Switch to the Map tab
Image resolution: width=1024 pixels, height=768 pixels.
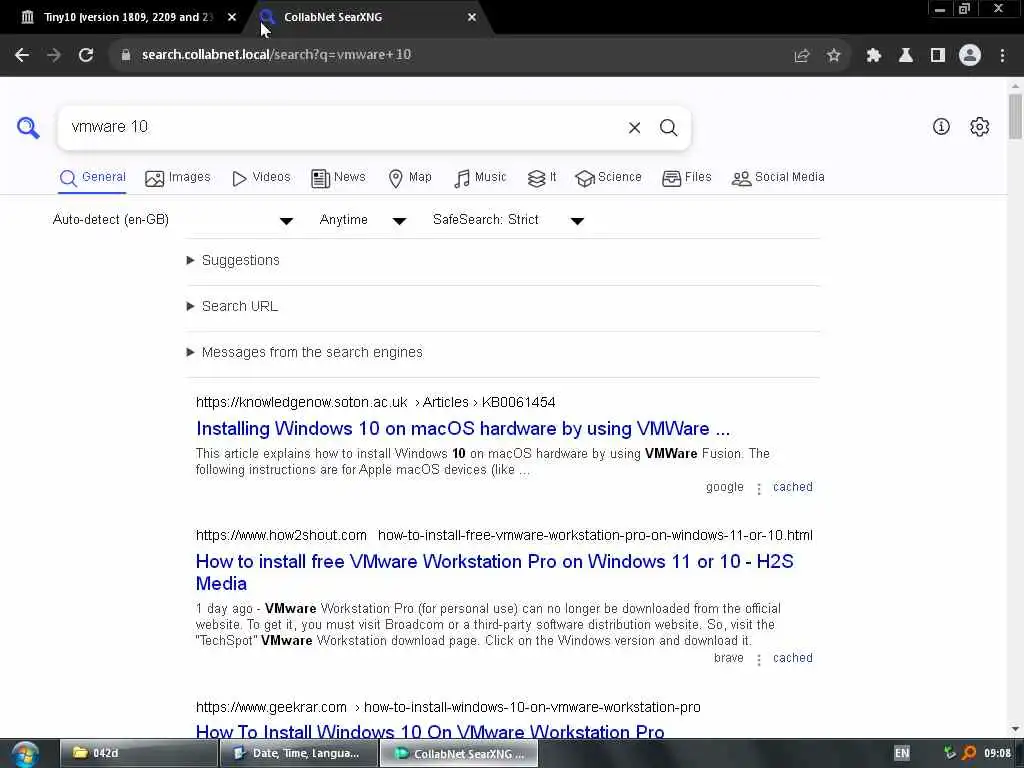coord(409,177)
